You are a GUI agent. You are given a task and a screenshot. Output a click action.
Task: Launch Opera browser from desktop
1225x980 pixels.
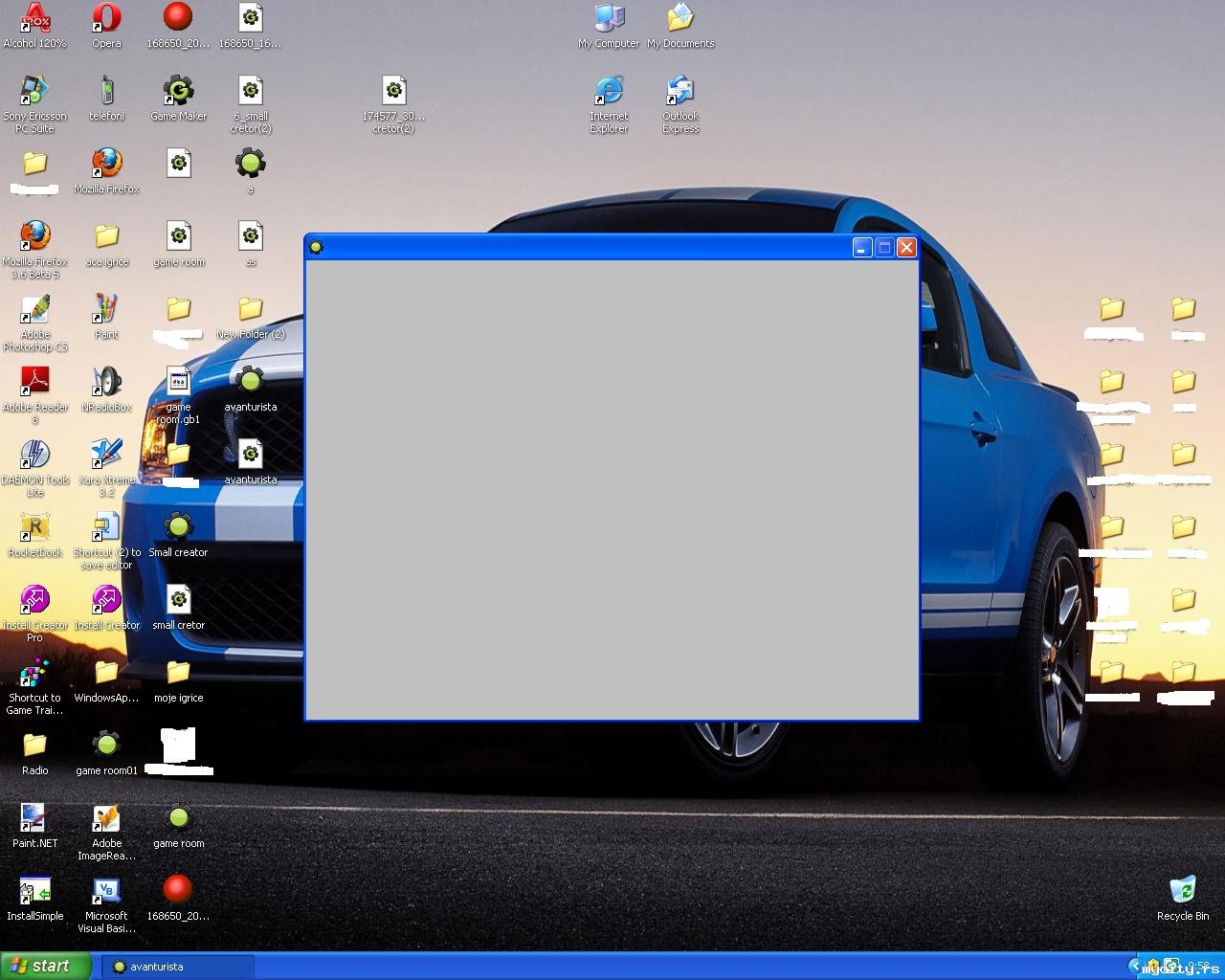click(x=106, y=19)
